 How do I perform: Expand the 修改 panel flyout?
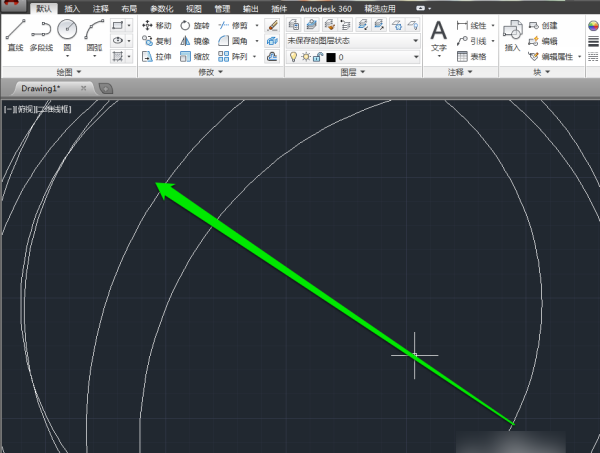tap(211, 73)
